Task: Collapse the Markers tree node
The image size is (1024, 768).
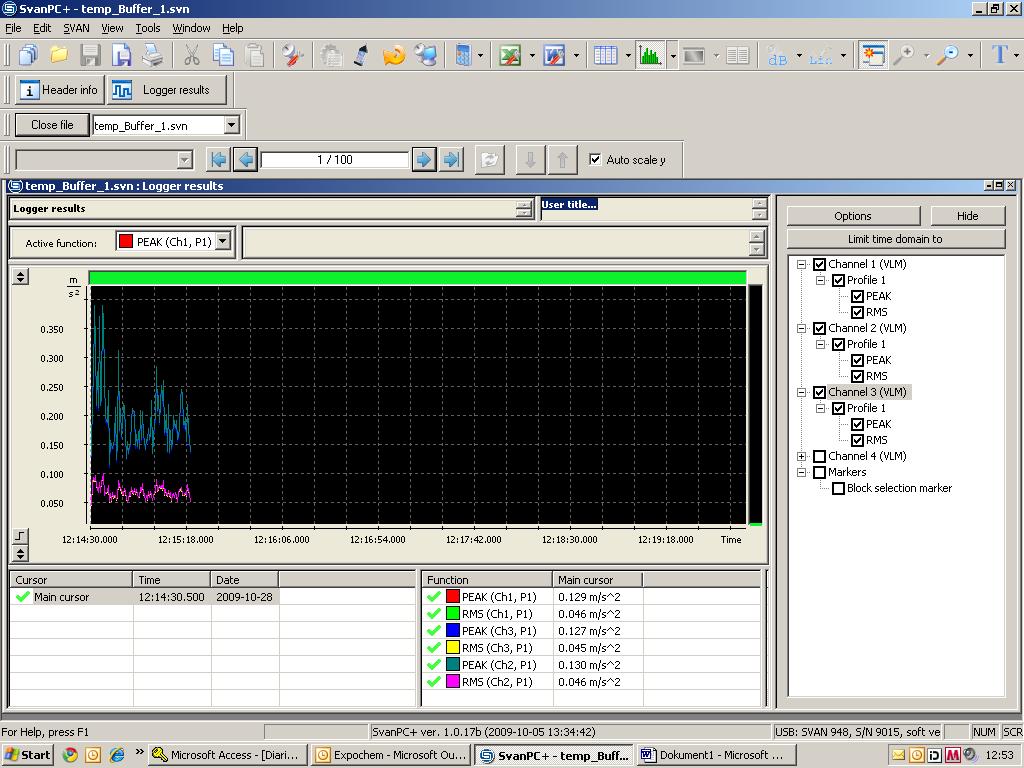Action: pyautogui.click(x=801, y=472)
